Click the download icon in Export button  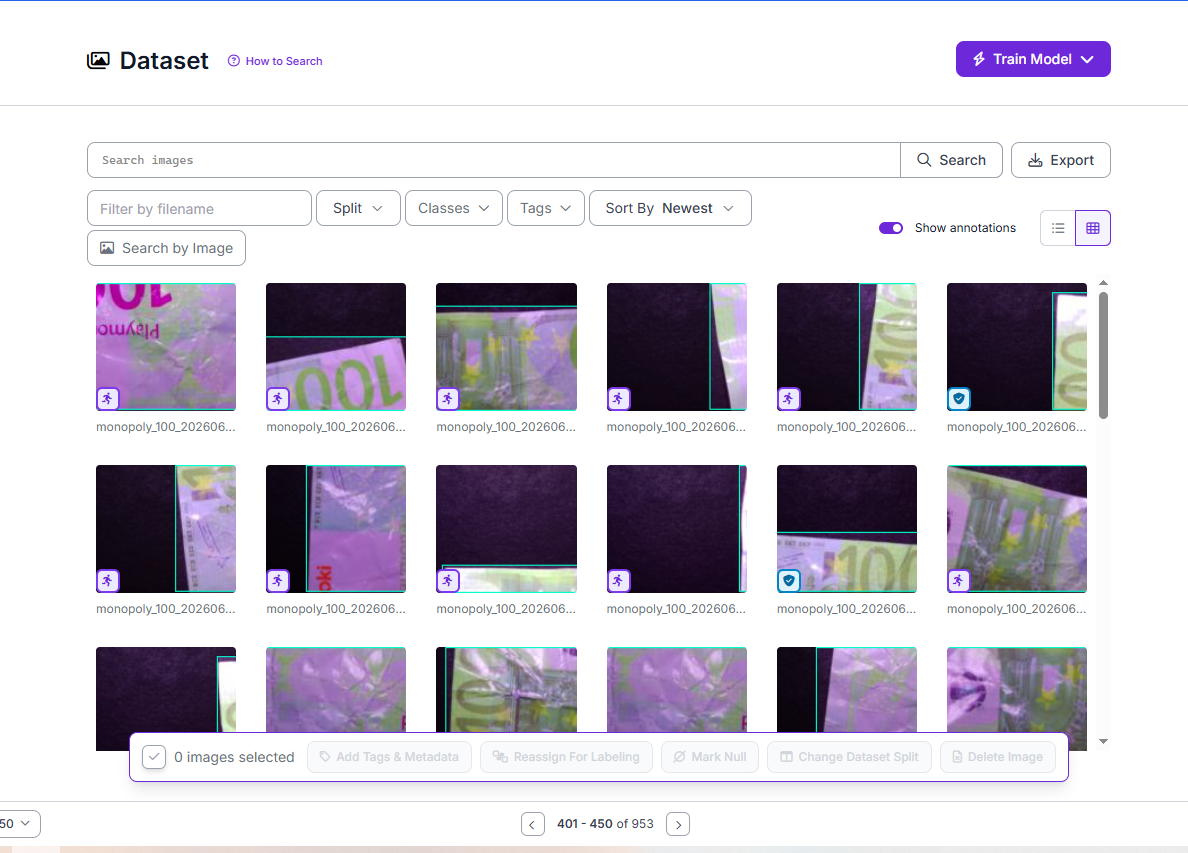click(1035, 160)
